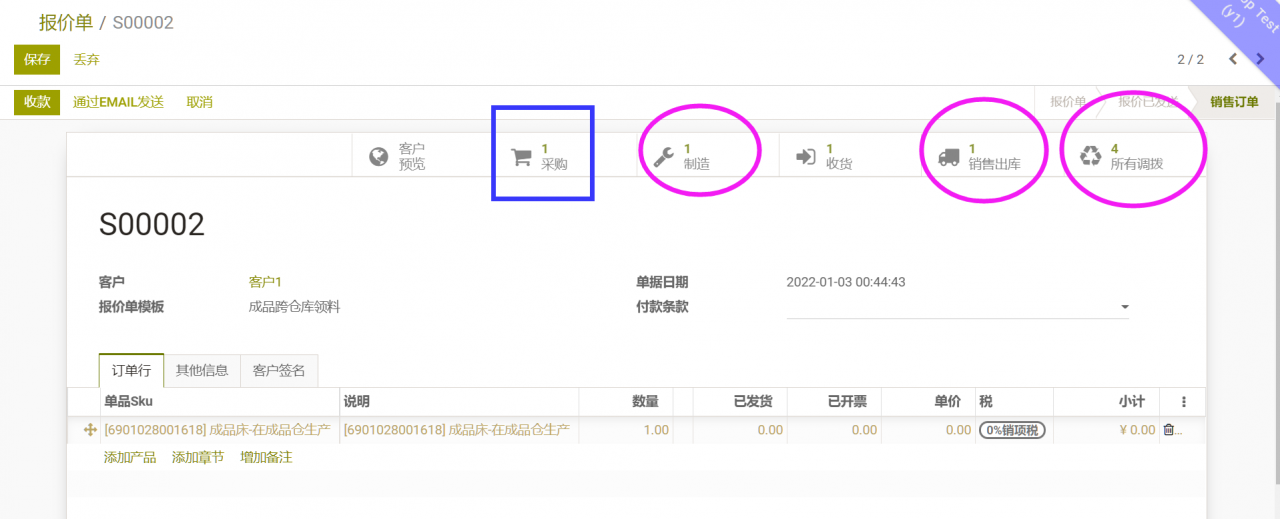Screen dimensions: 1280x519
Task: Open the 客户1 customer link
Action: click(x=265, y=282)
